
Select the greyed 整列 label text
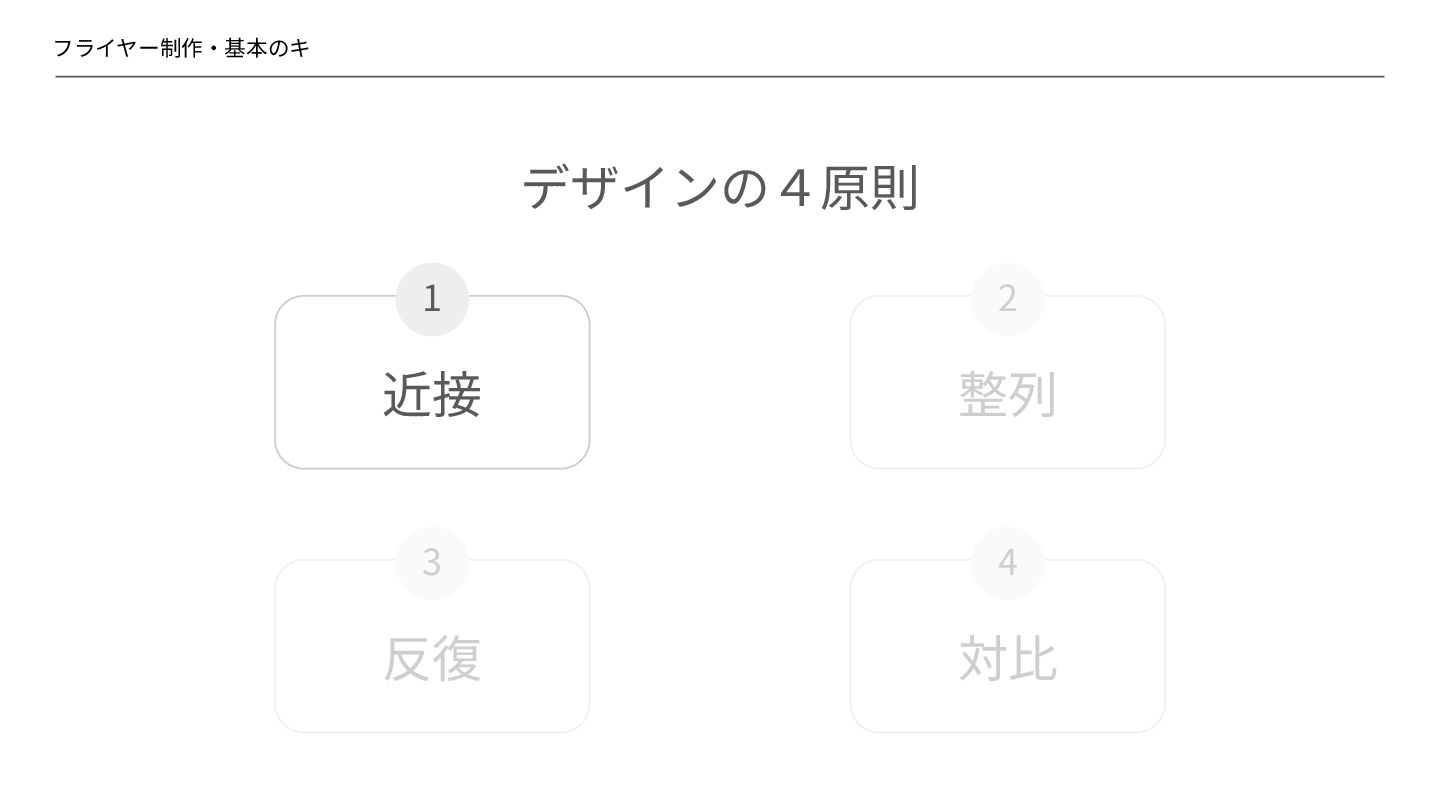point(1007,394)
